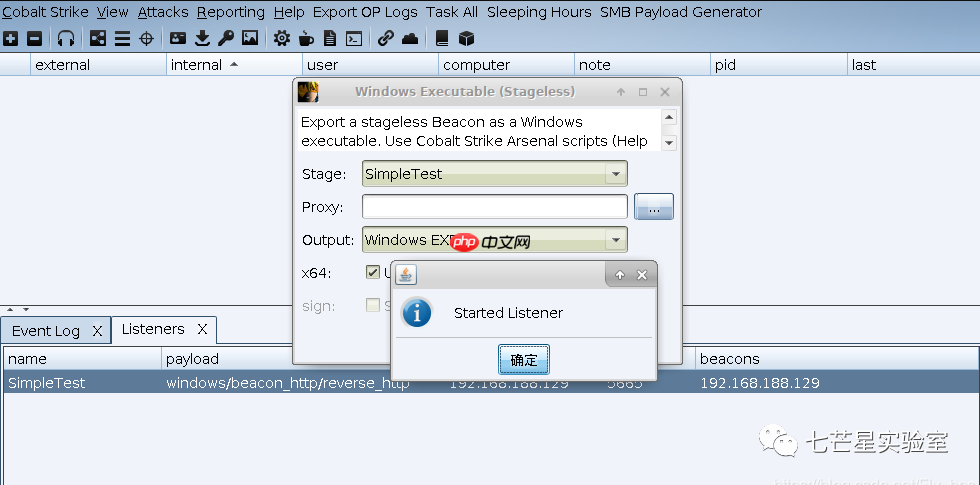The image size is (980, 485).
Task: Open Keystrokes via the key icon
Action: click(x=226, y=39)
